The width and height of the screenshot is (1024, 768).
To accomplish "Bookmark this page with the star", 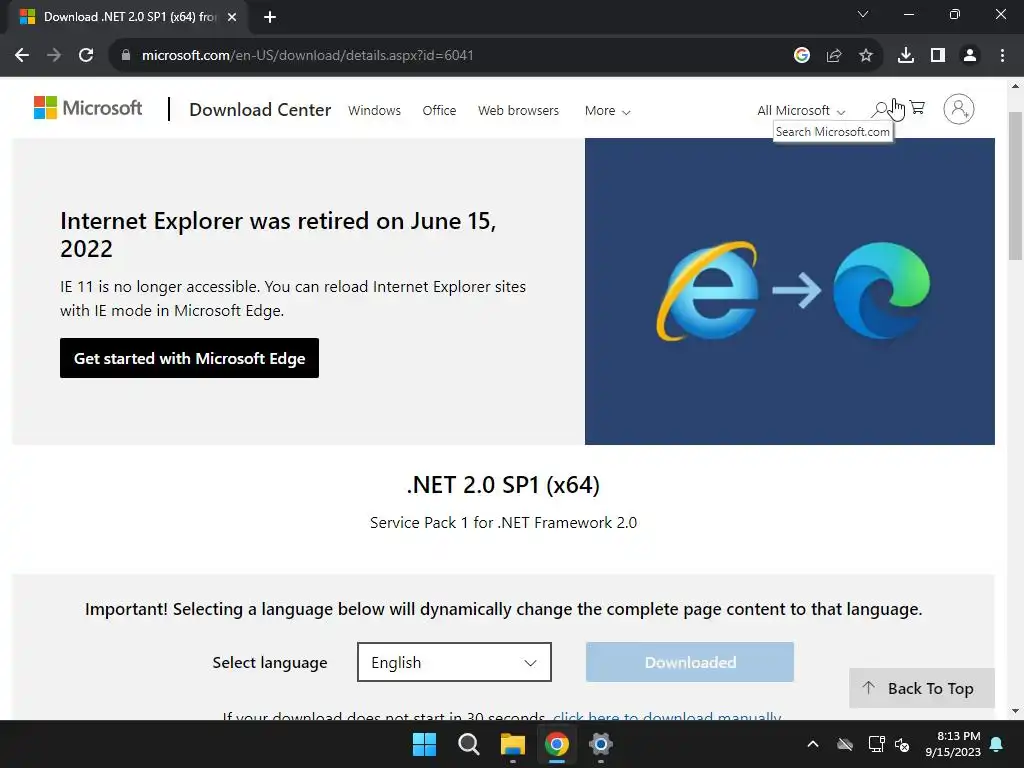I will pos(866,56).
